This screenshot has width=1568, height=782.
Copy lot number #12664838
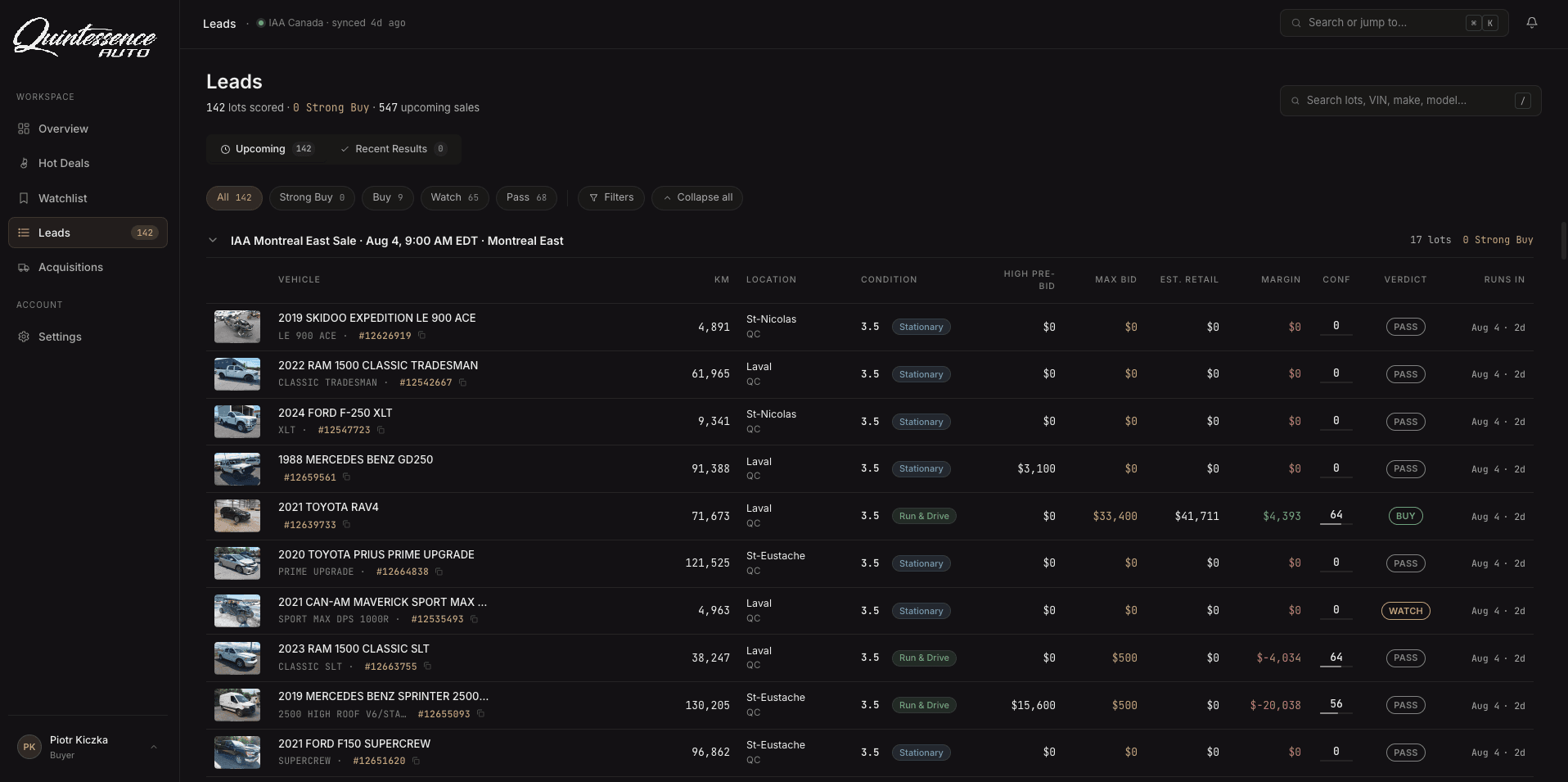[439, 572]
